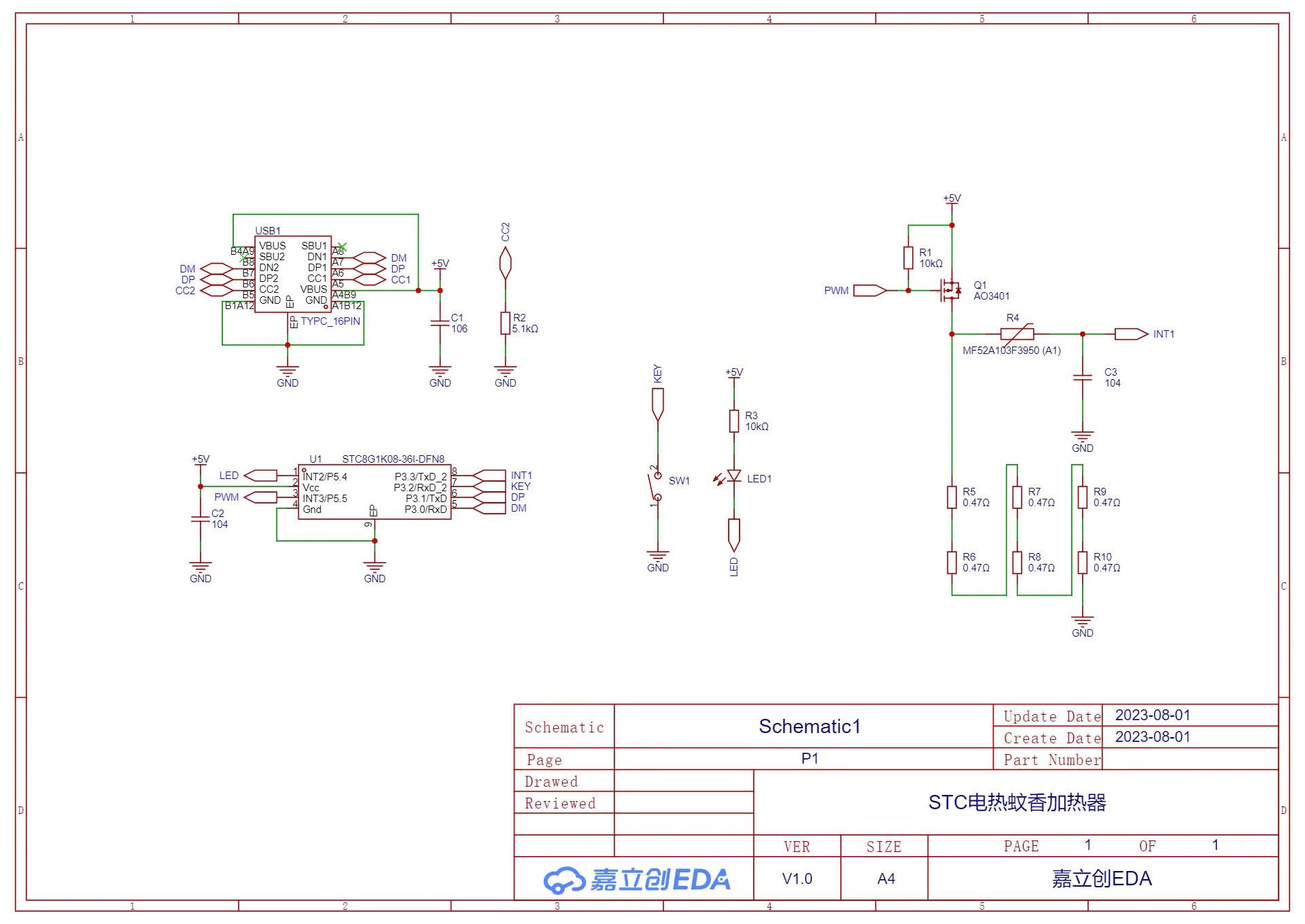This screenshot has width=1305, height=924.
Task: Click the PWM net port on U1 pin 3
Action: pyautogui.click(x=260, y=497)
